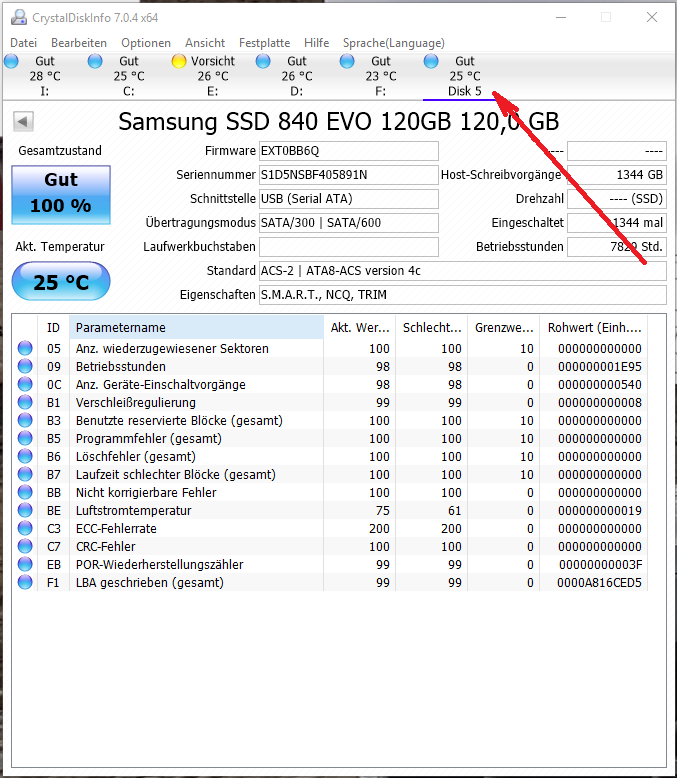Sort by Parametername column header
The width and height of the screenshot is (677, 778).
[197, 327]
